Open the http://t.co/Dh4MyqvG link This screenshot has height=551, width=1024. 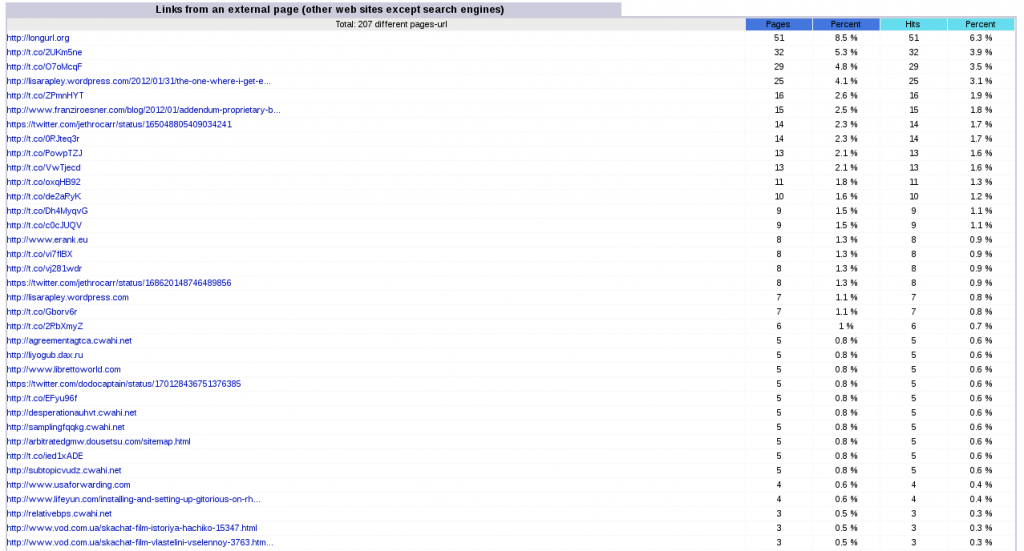tap(47, 210)
